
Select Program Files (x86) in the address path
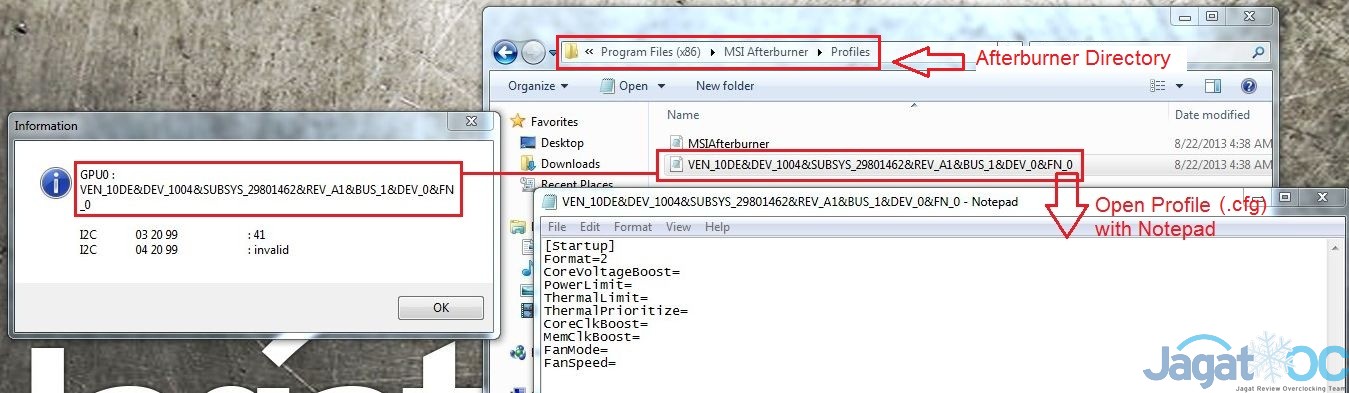(x=650, y=52)
